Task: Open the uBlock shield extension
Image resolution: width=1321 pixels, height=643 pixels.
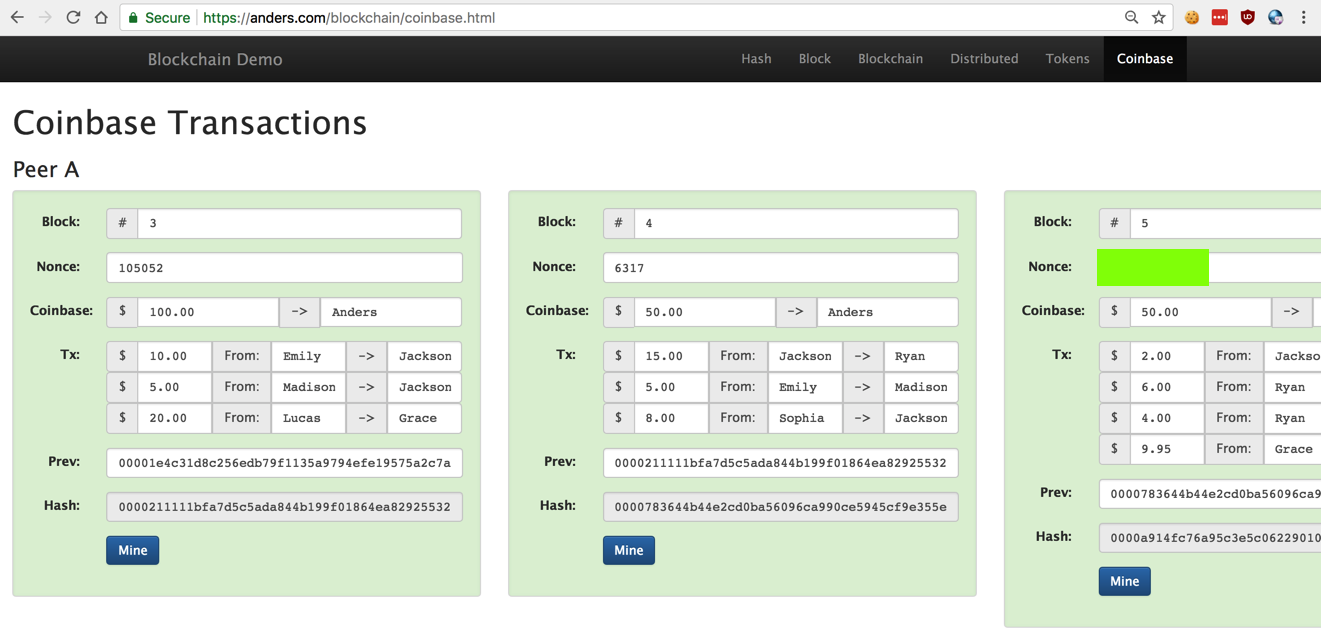Action: pos(1247,17)
